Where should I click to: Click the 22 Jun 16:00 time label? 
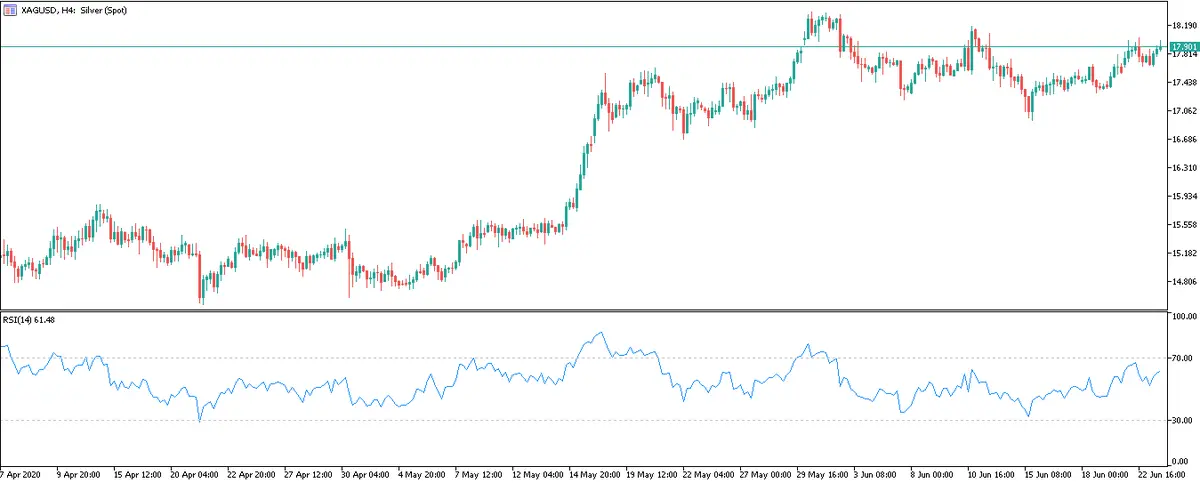1169,472
